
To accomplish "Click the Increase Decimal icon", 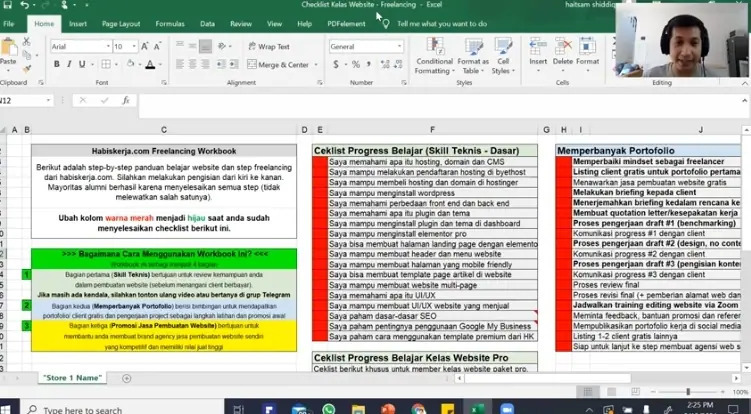I will pyautogui.click(x=385, y=64).
